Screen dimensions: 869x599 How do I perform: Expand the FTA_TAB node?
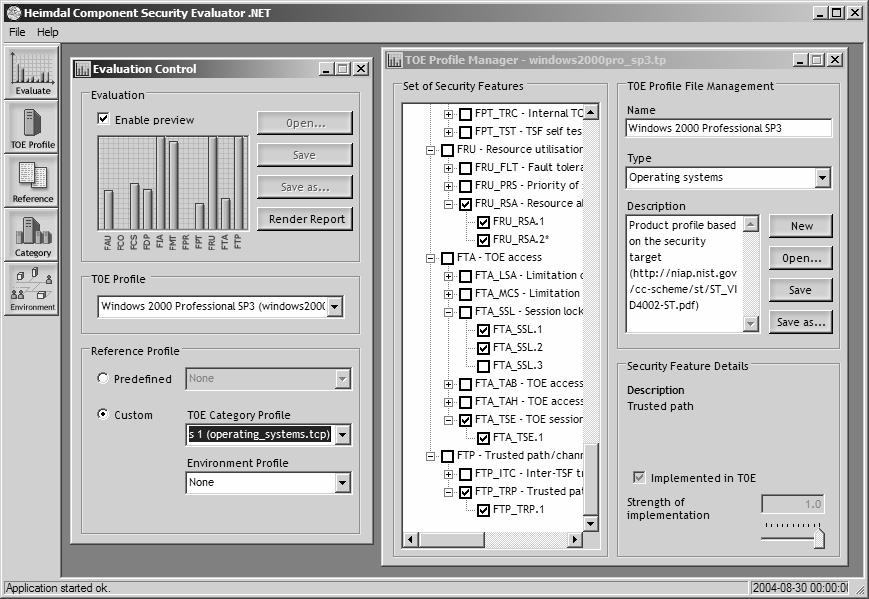[x=448, y=384]
